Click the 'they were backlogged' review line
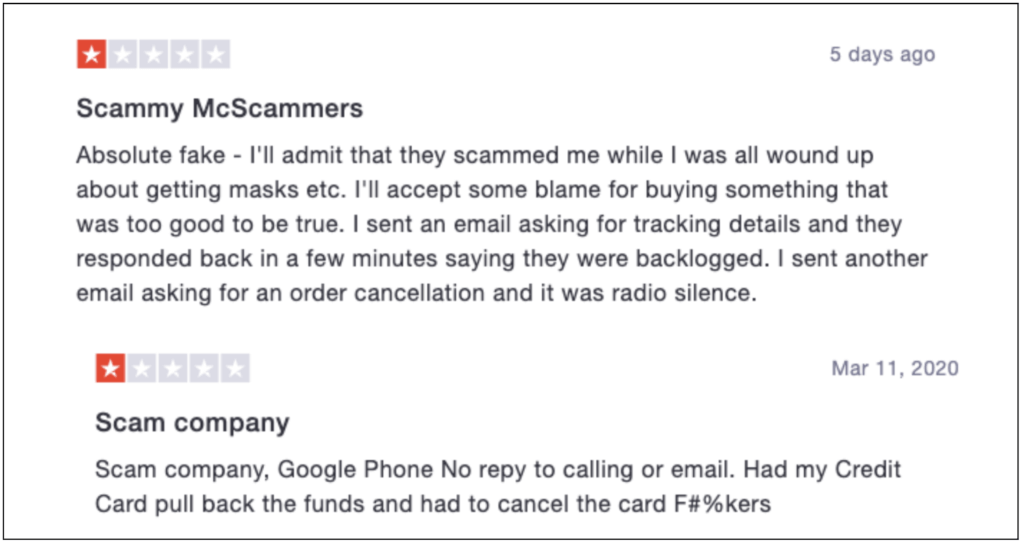The height and width of the screenshot is (545, 1024). [502, 258]
